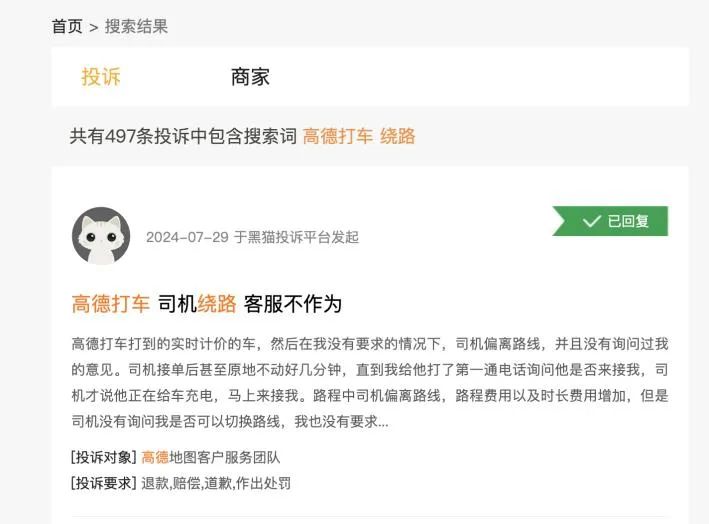Click the 投诉要求 退款,赔偿,道歉 line
Viewport: 709px width, 524px height.
point(181,483)
